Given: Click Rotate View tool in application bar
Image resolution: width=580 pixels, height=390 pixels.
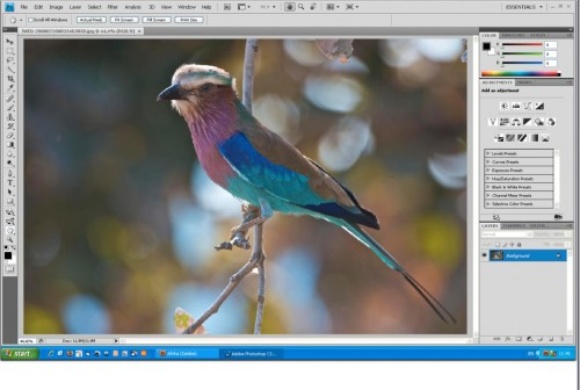Looking at the screenshot, I should point(313,7).
